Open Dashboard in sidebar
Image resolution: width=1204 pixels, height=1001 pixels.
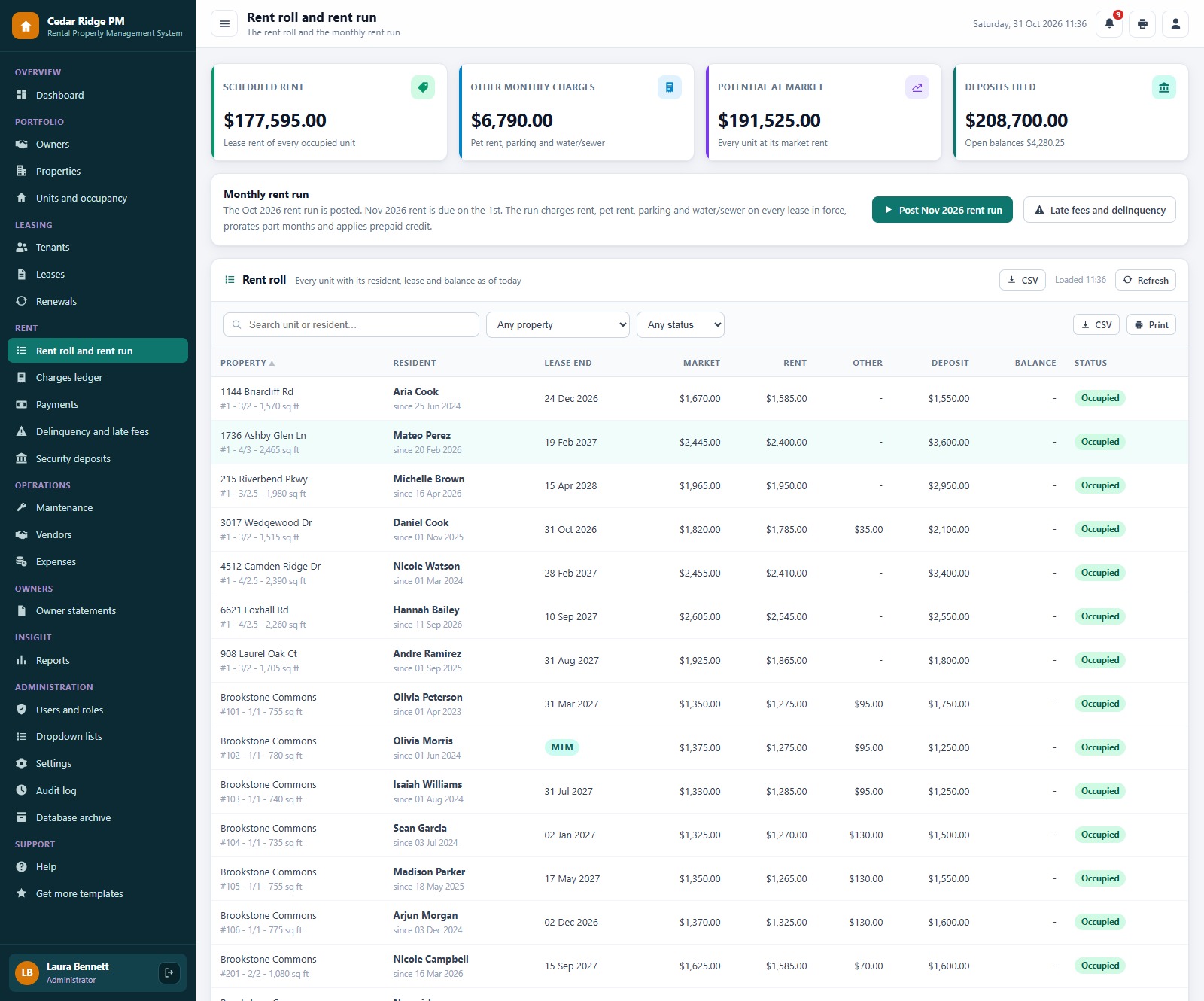(x=98, y=95)
